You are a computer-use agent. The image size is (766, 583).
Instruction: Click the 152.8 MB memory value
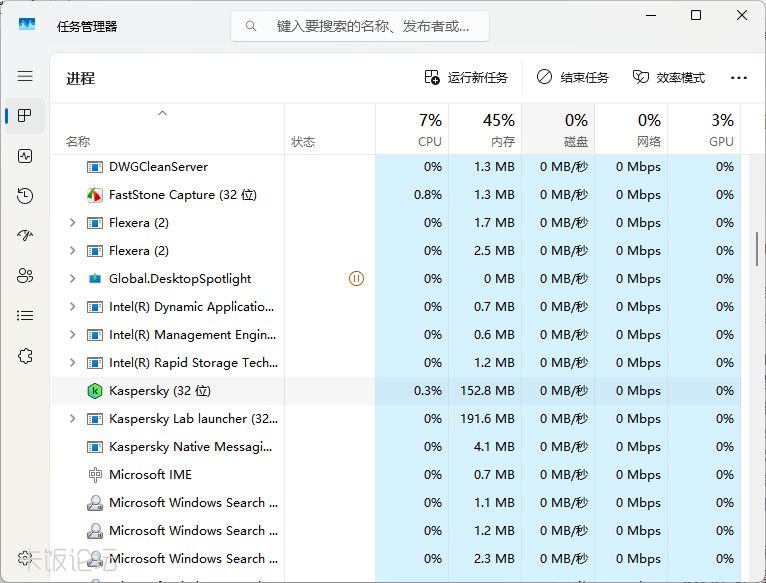point(487,391)
